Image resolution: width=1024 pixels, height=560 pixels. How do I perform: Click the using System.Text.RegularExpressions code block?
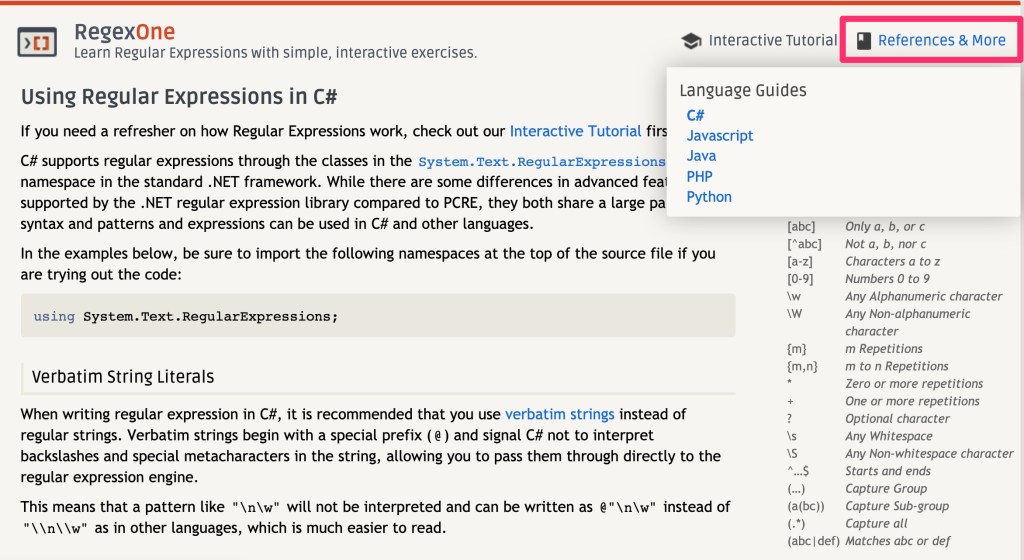pos(378,316)
